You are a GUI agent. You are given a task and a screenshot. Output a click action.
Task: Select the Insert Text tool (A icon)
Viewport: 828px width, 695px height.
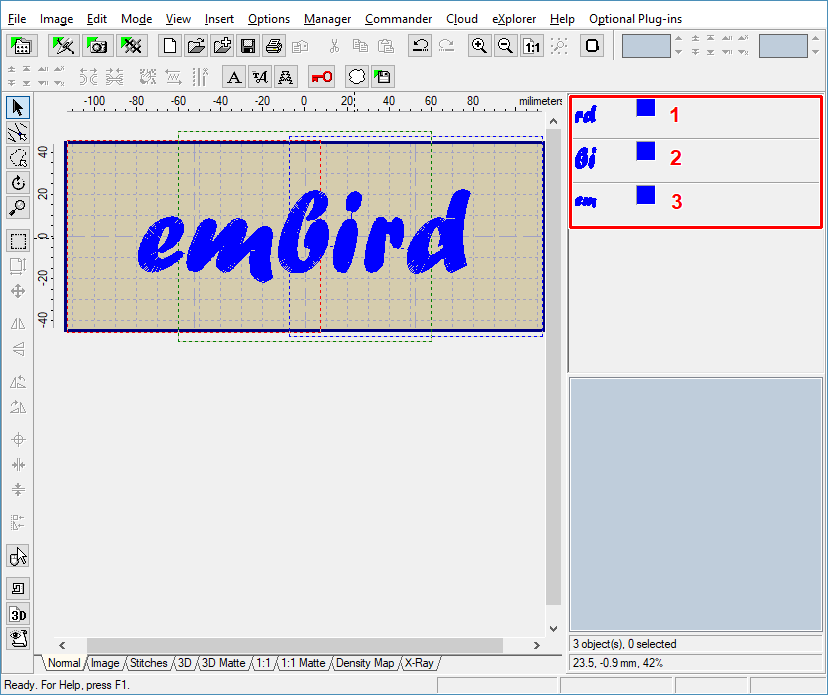pyautogui.click(x=234, y=77)
